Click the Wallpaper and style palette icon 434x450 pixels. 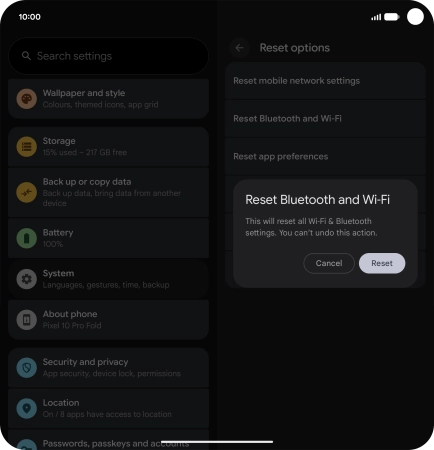(27, 99)
